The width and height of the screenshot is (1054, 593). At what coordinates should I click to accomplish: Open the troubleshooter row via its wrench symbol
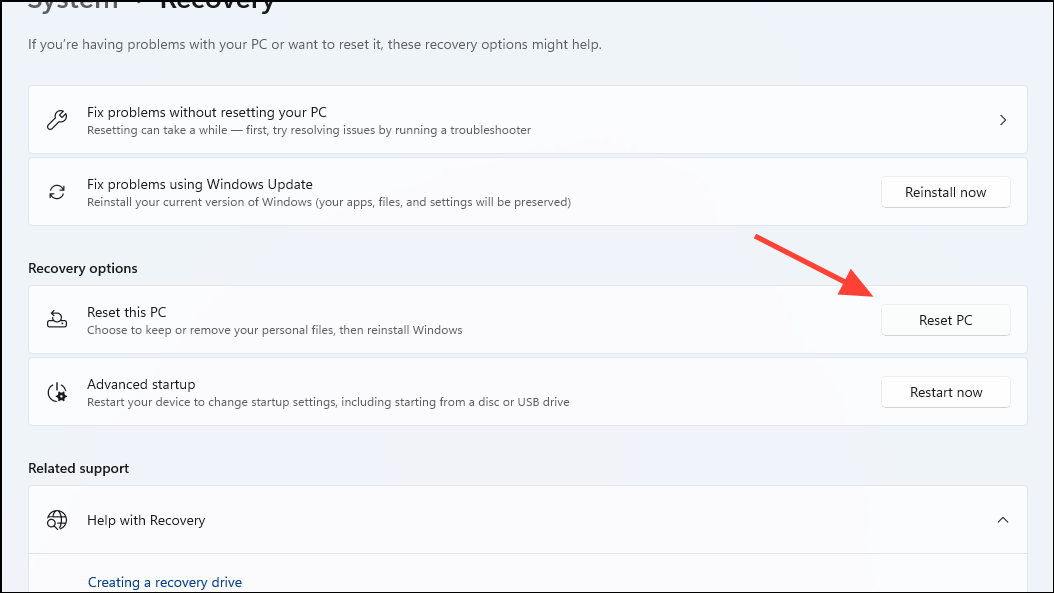pyautogui.click(x=57, y=120)
